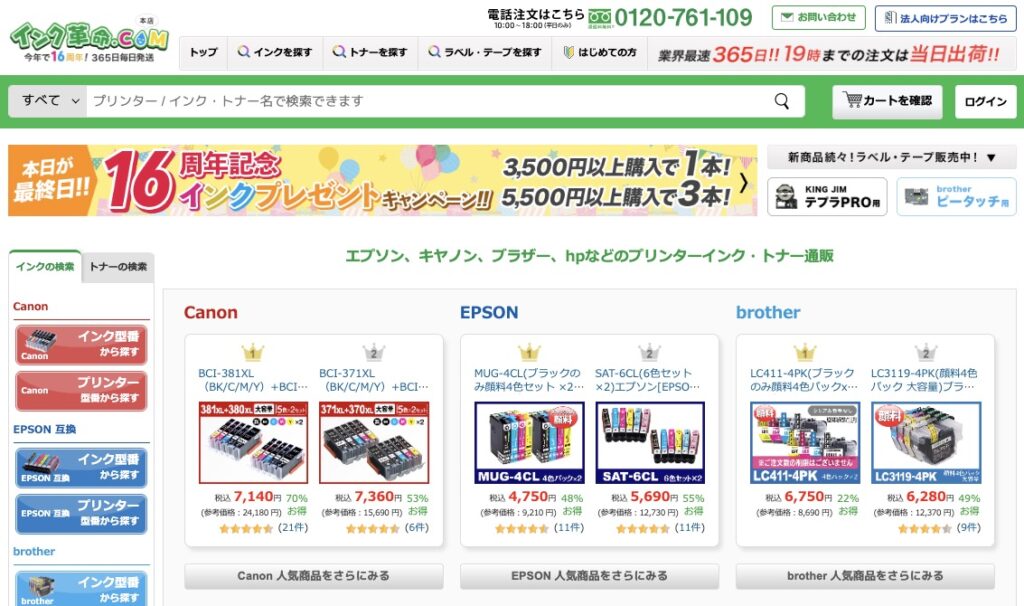Focus the printer/ink name search field
This screenshot has width=1024, height=606.
428,101
